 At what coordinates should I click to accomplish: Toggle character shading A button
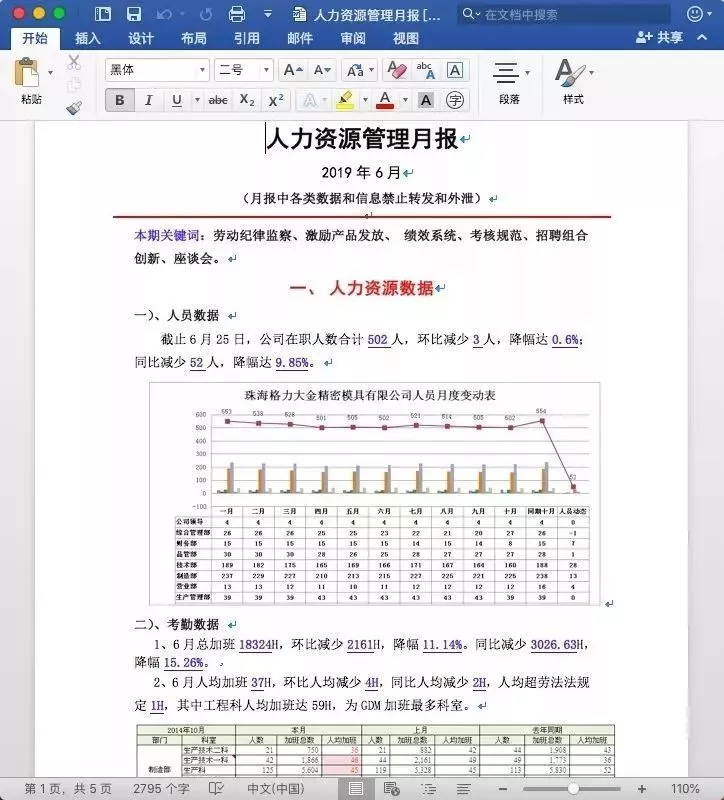426,100
